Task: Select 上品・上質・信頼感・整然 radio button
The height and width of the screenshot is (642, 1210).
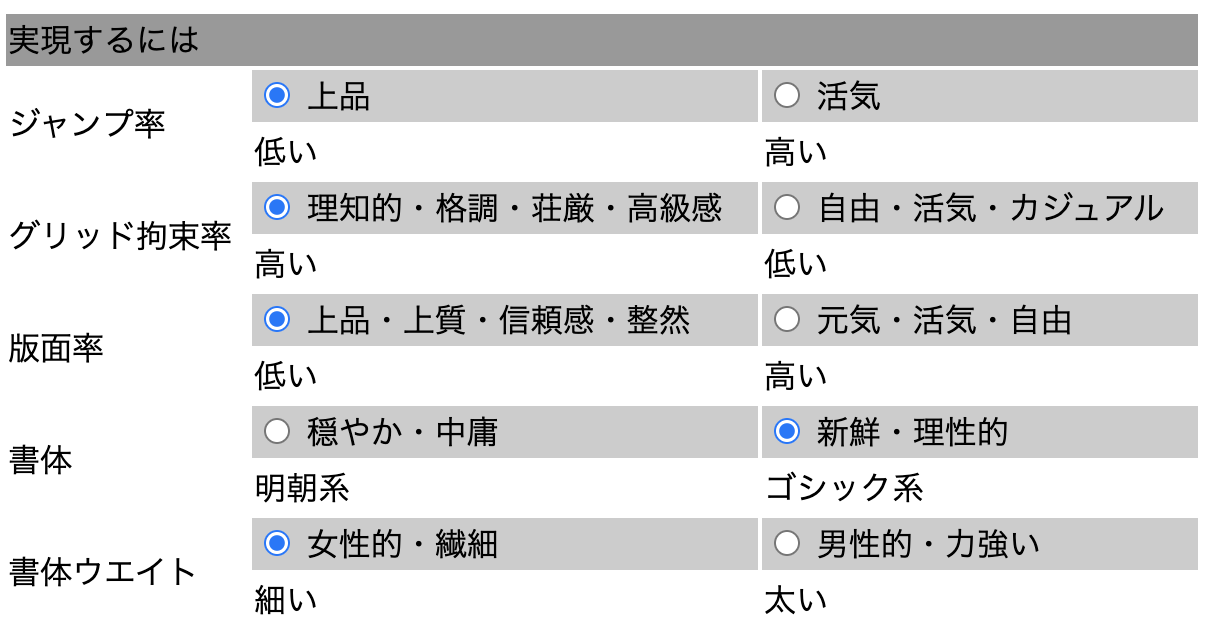Action: (276, 320)
